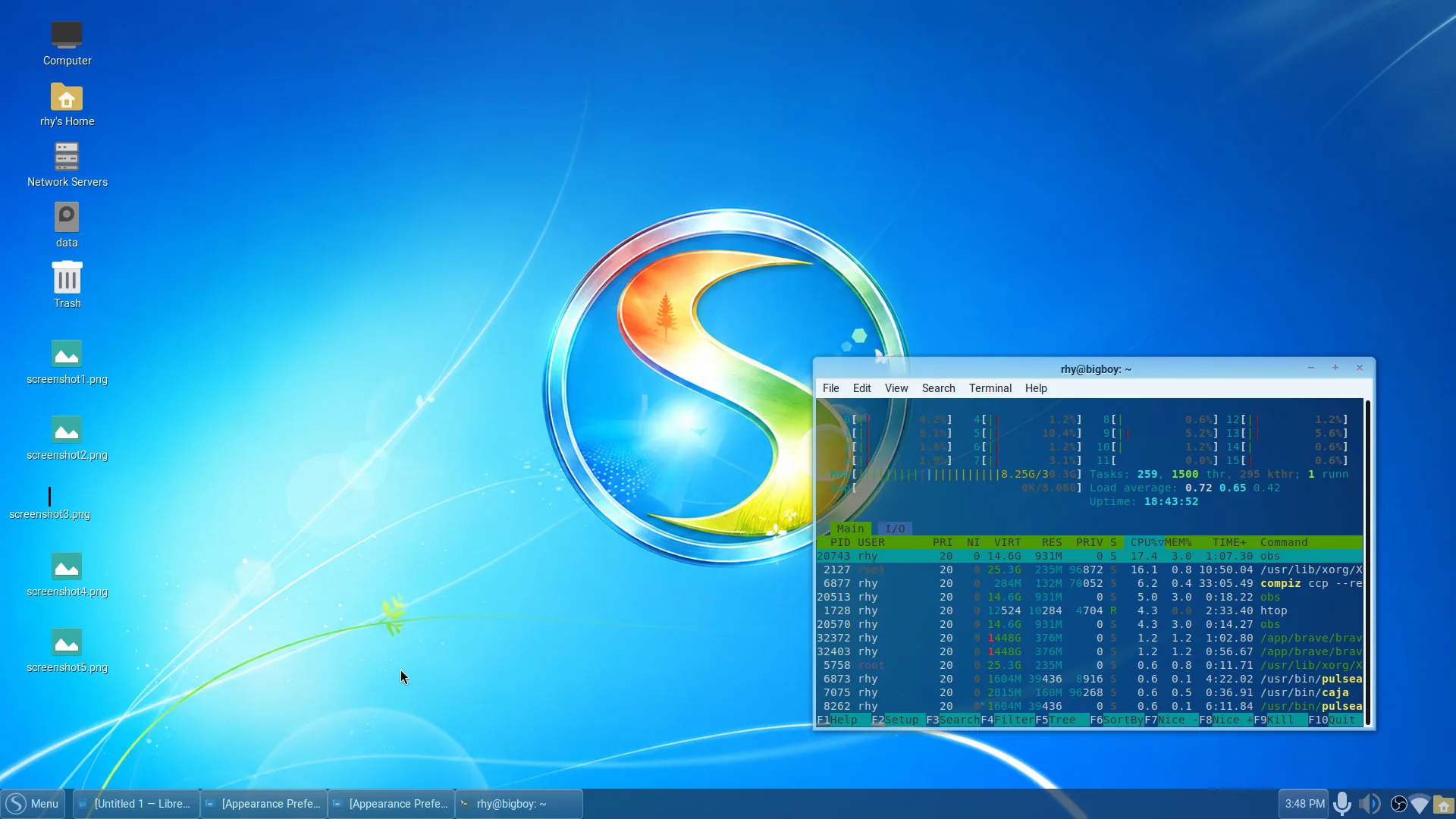Click the 3:48 PM clock applet

pyautogui.click(x=1304, y=804)
